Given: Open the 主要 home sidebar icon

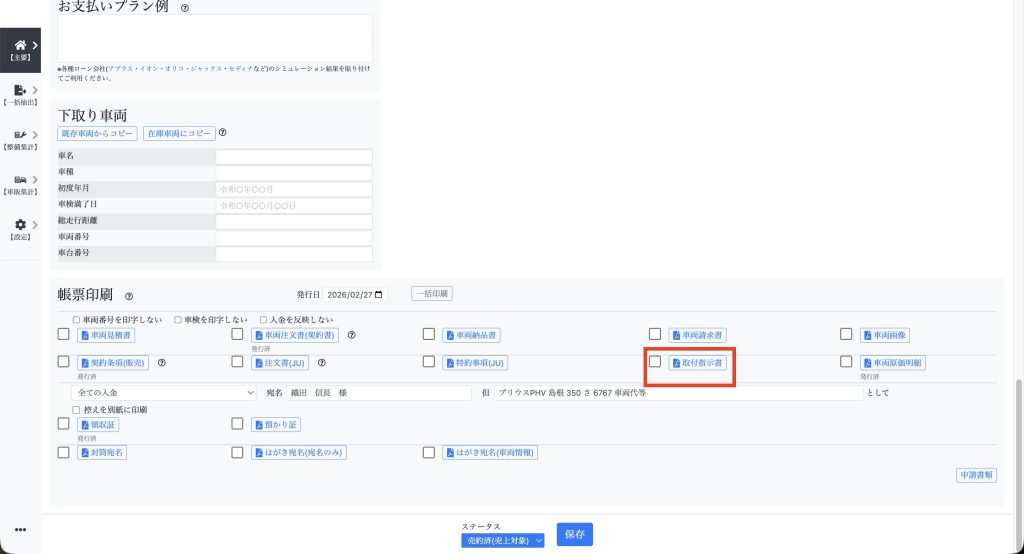Looking at the screenshot, I should pyautogui.click(x=20, y=47).
